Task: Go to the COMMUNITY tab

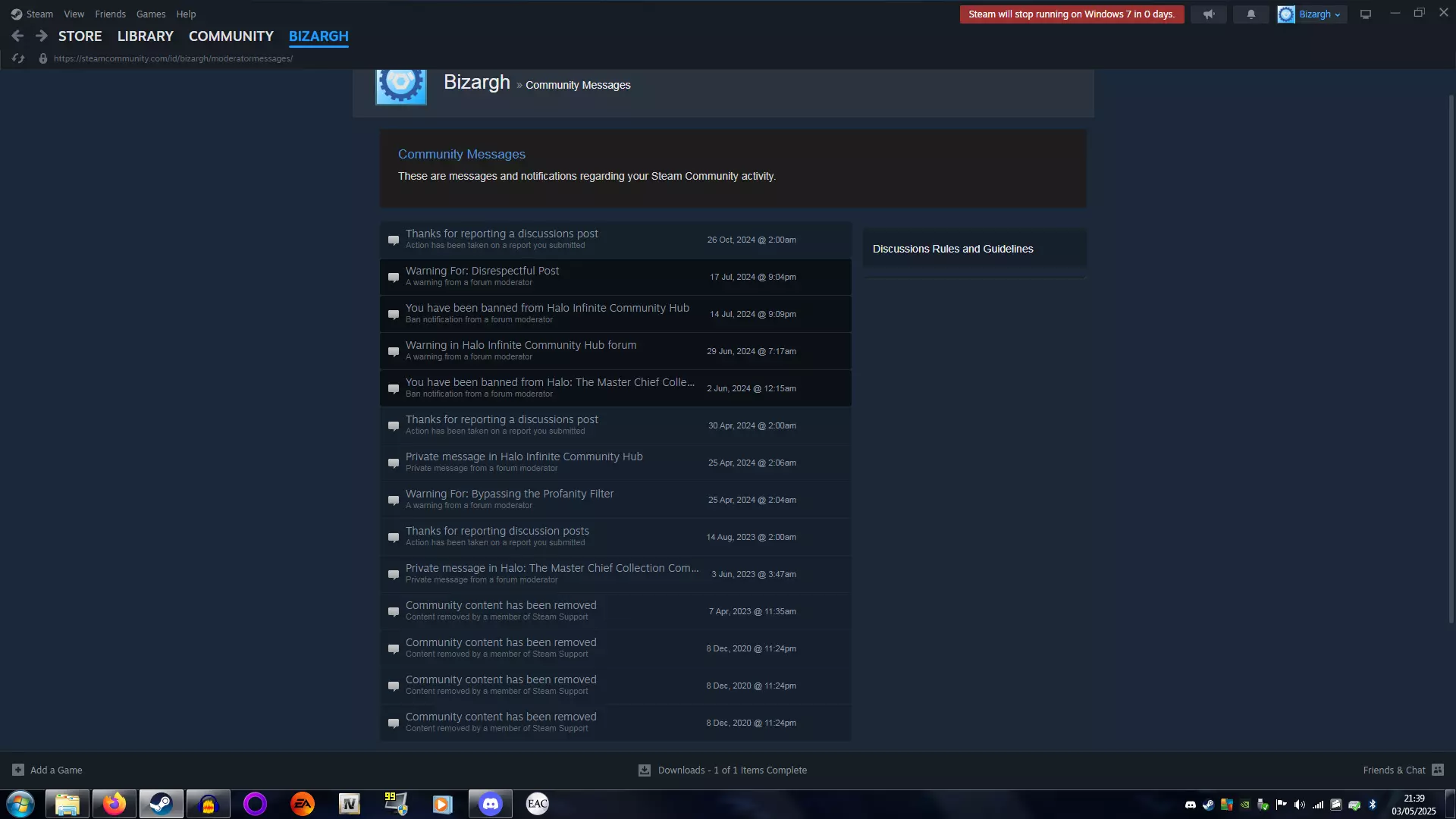Action: pyautogui.click(x=231, y=36)
